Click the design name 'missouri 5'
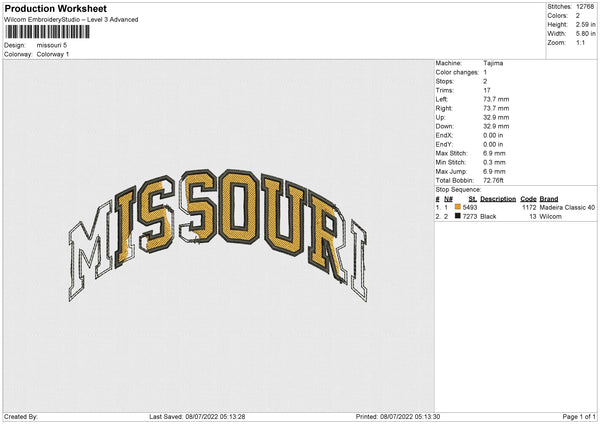This screenshot has height=424, width=600. point(52,45)
